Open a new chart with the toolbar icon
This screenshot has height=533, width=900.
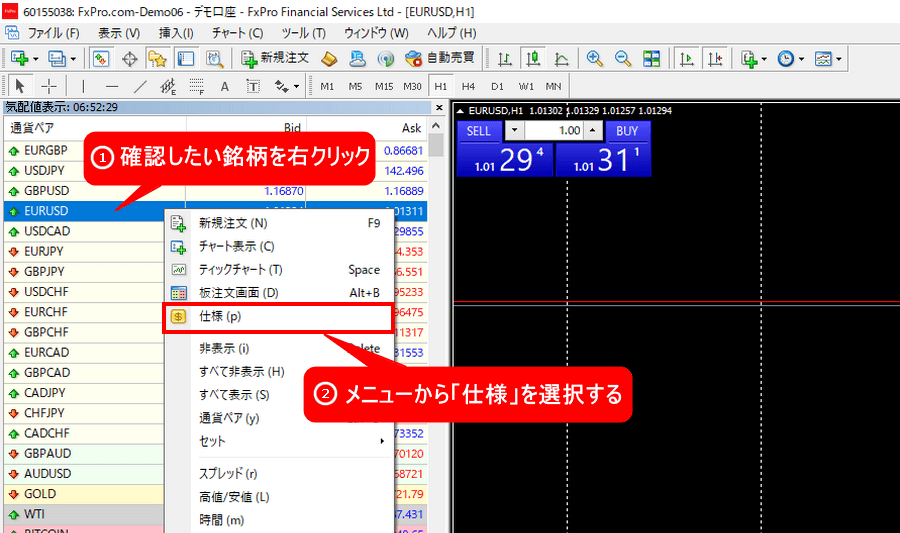(20, 59)
